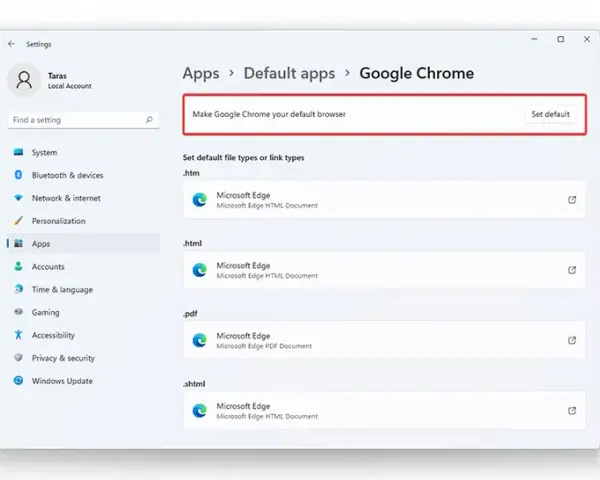Go to Default apps breadcrumb
Image resolution: width=600 pixels, height=480 pixels.
tap(289, 73)
